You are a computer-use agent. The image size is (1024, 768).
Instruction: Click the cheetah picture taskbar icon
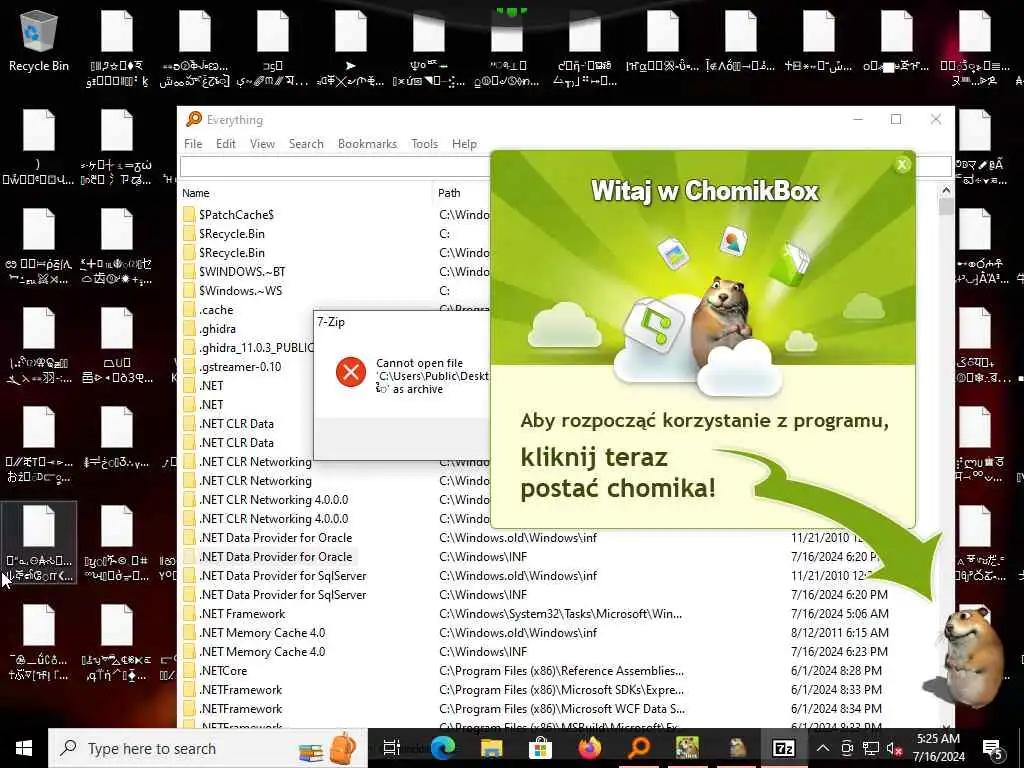(x=687, y=748)
